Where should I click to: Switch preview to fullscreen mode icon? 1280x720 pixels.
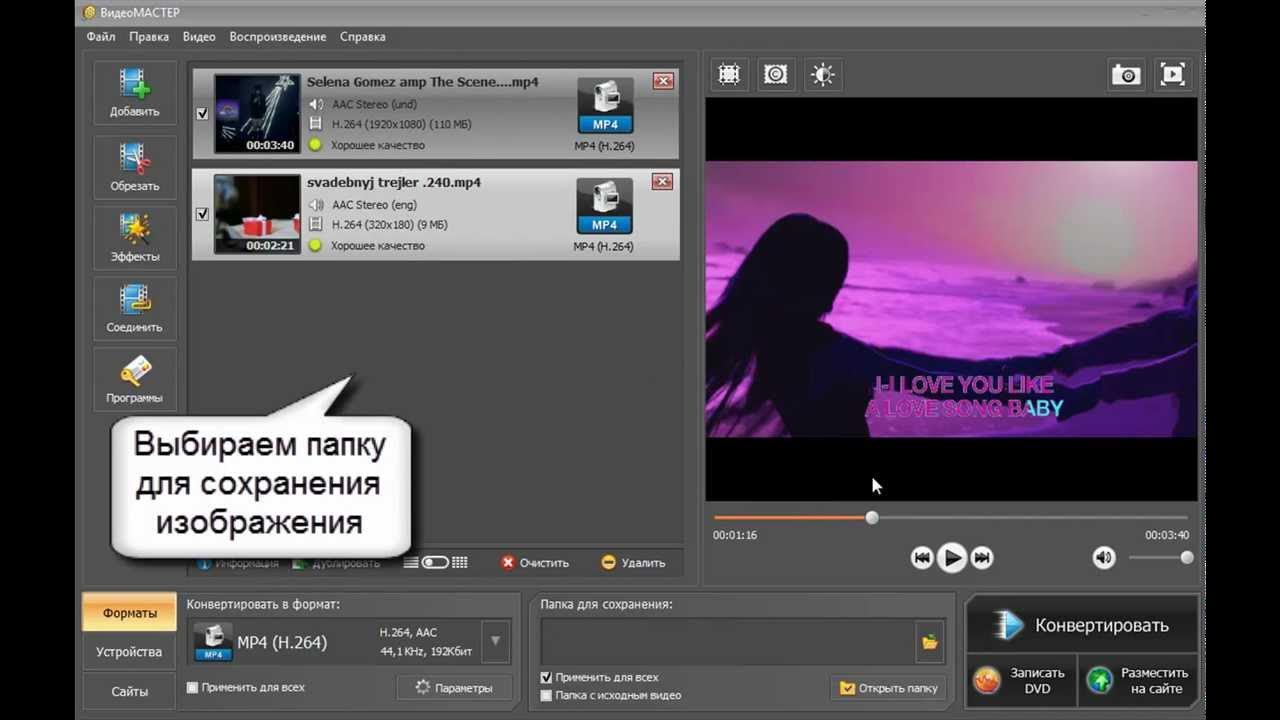tap(1172, 75)
